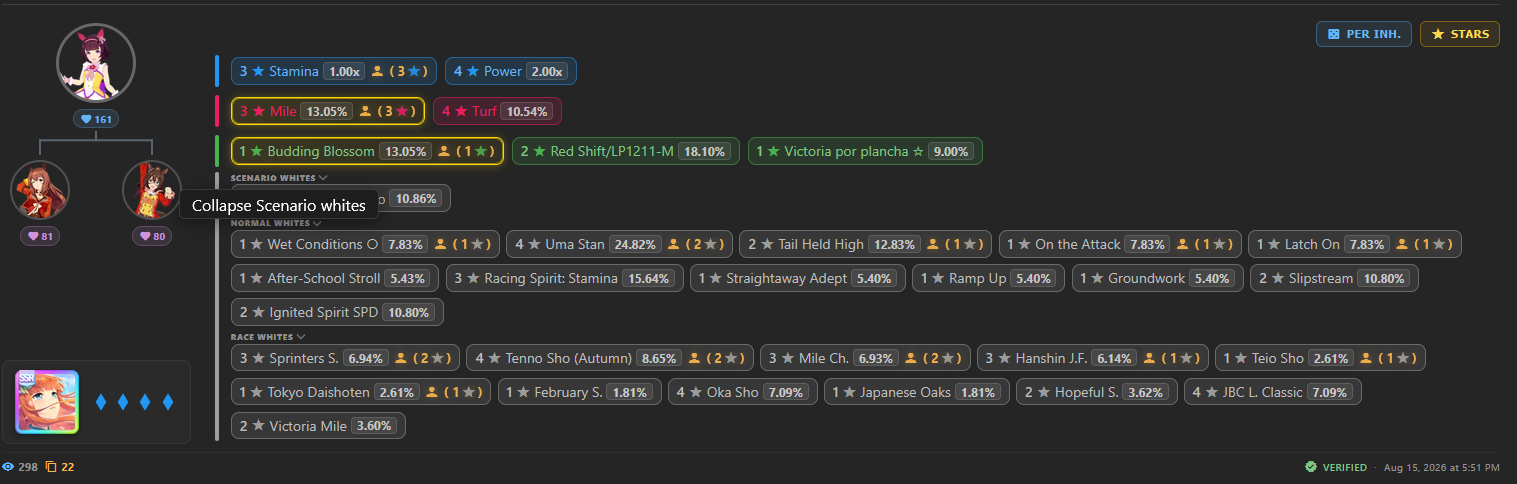Select the Budding Blossom green spark
Viewport: 1517px width, 484px height.
click(367, 151)
